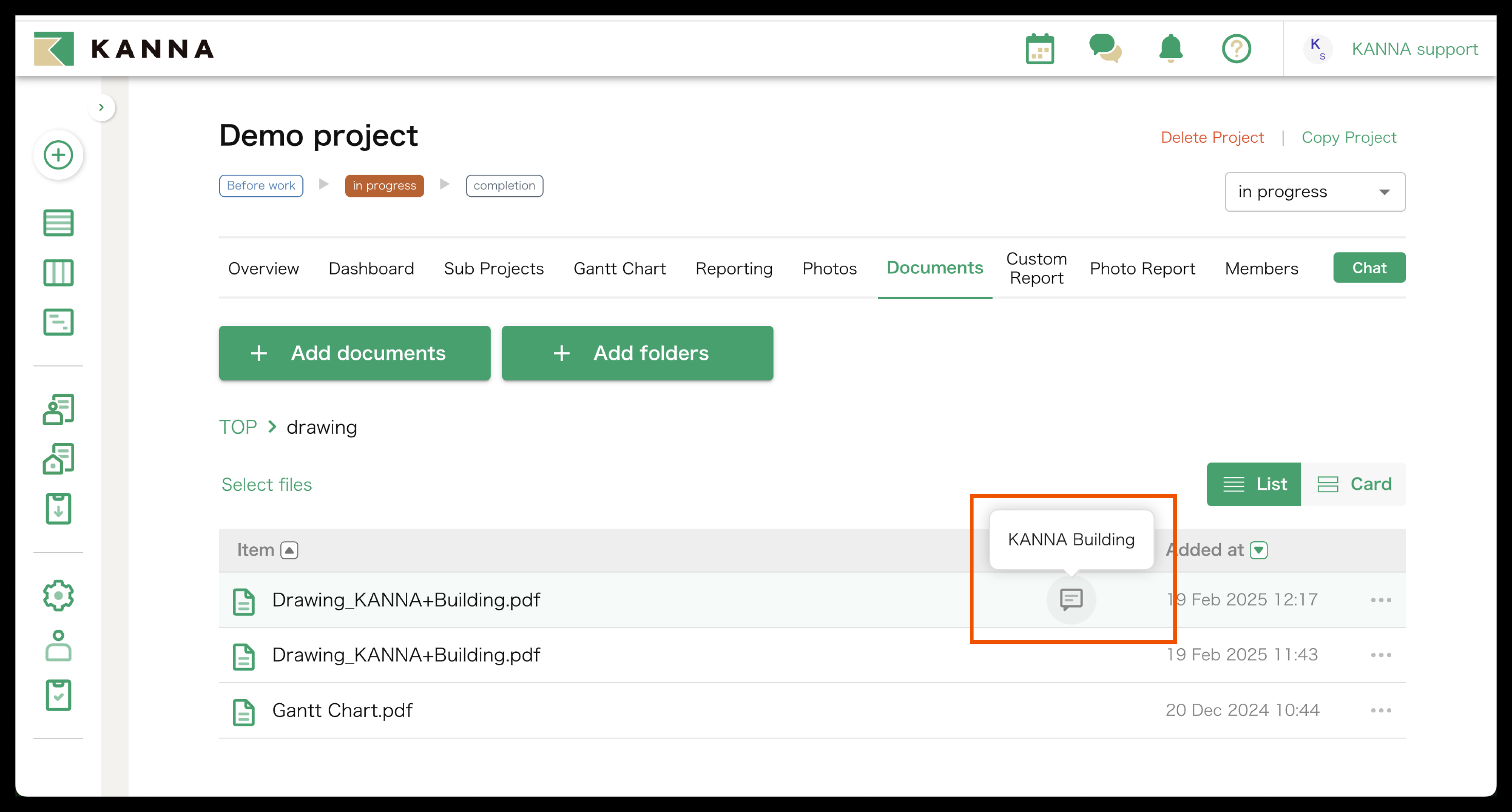Open the help question mark icon
The image size is (1512, 812).
(x=1236, y=49)
